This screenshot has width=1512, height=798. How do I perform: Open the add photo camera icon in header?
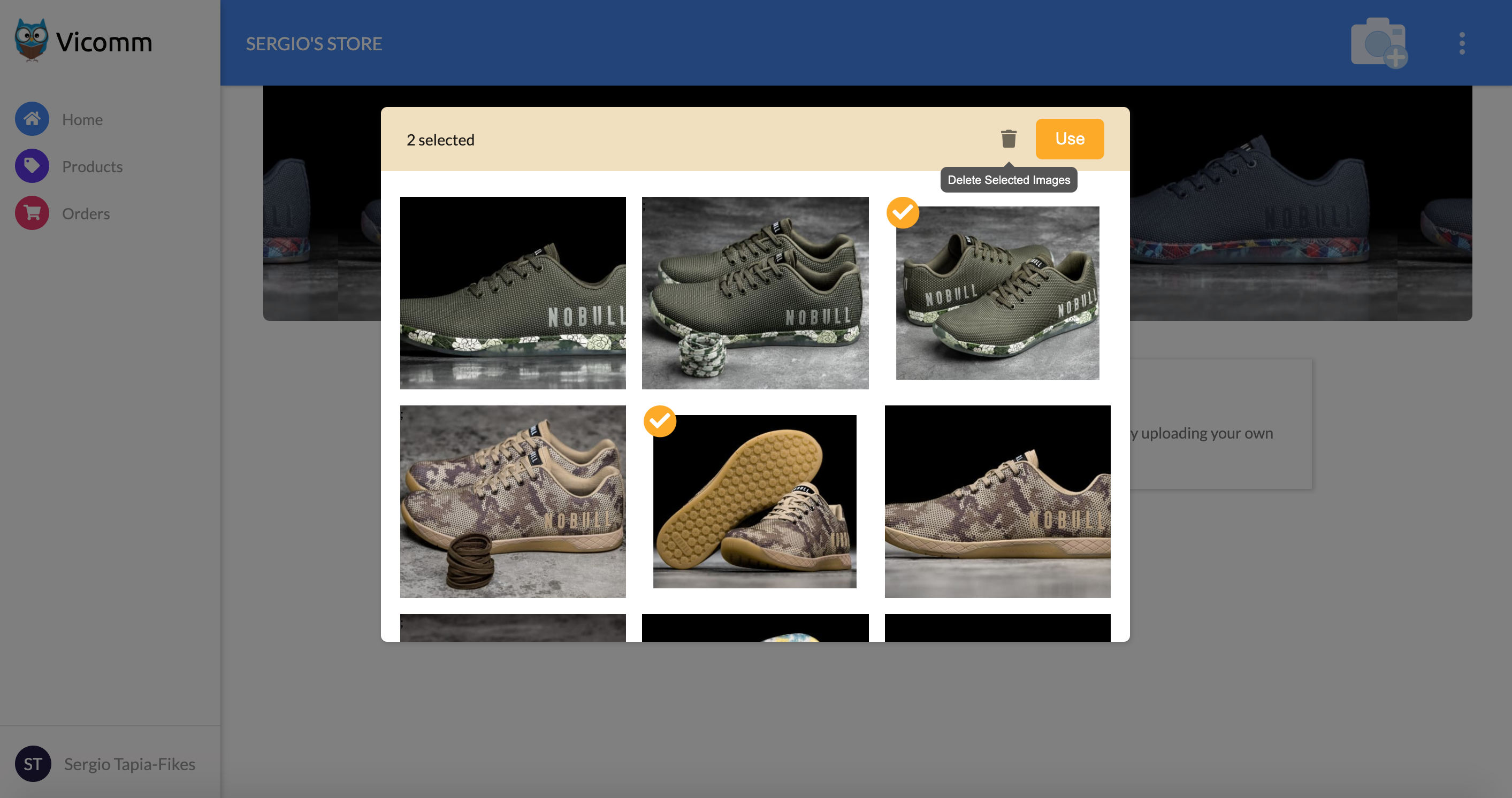click(1379, 43)
